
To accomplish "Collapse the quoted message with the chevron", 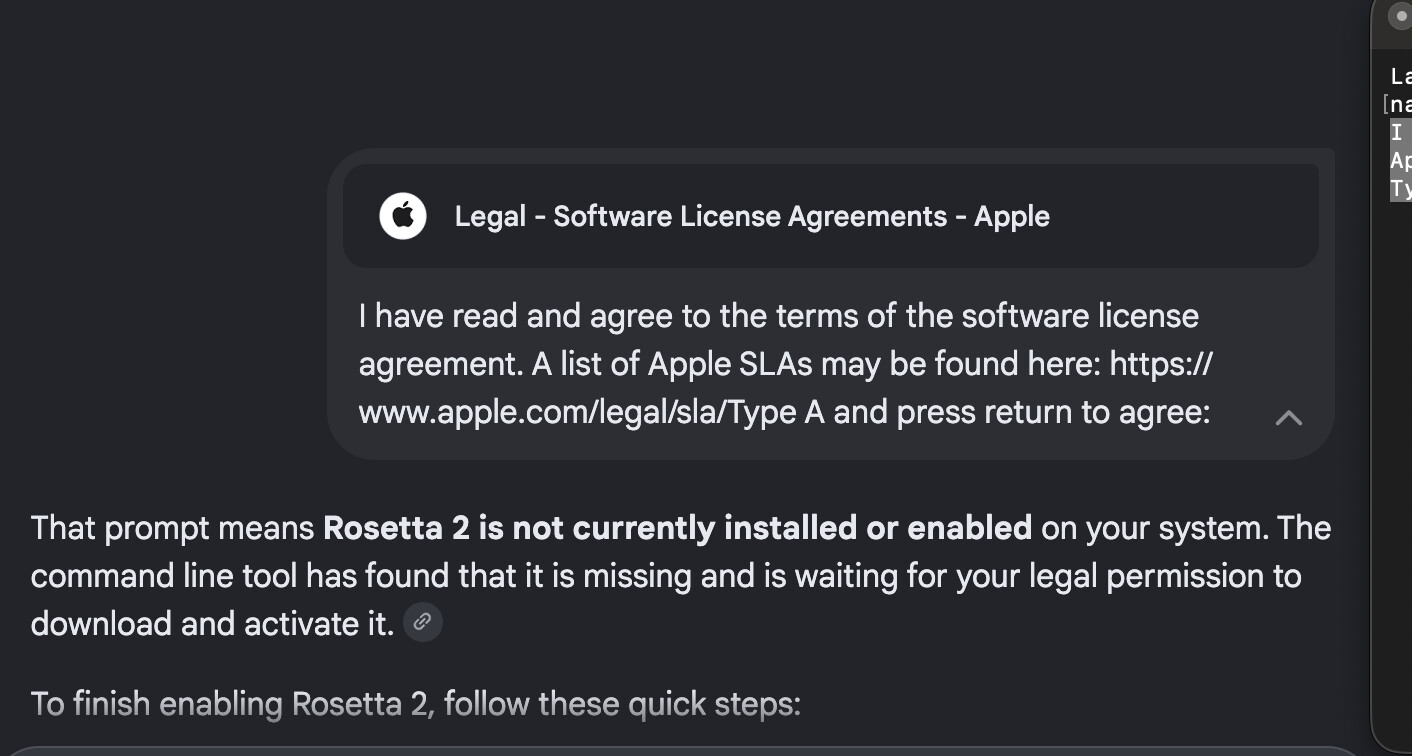I will (x=1289, y=418).
